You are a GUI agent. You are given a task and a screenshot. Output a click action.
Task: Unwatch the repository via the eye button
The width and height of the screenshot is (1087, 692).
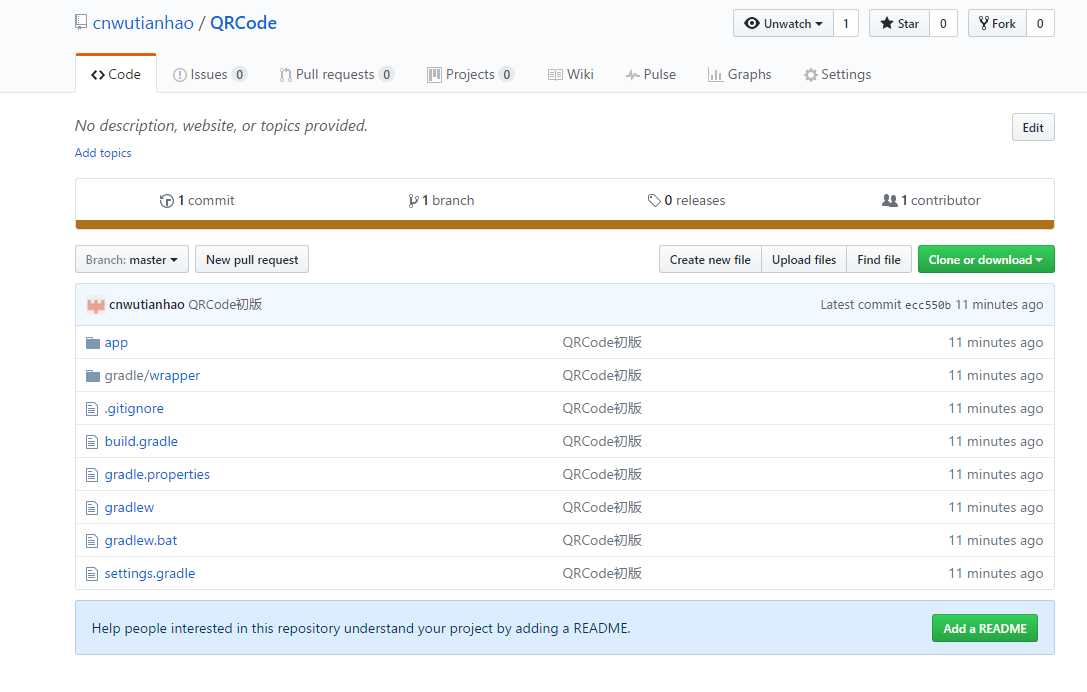coord(783,24)
